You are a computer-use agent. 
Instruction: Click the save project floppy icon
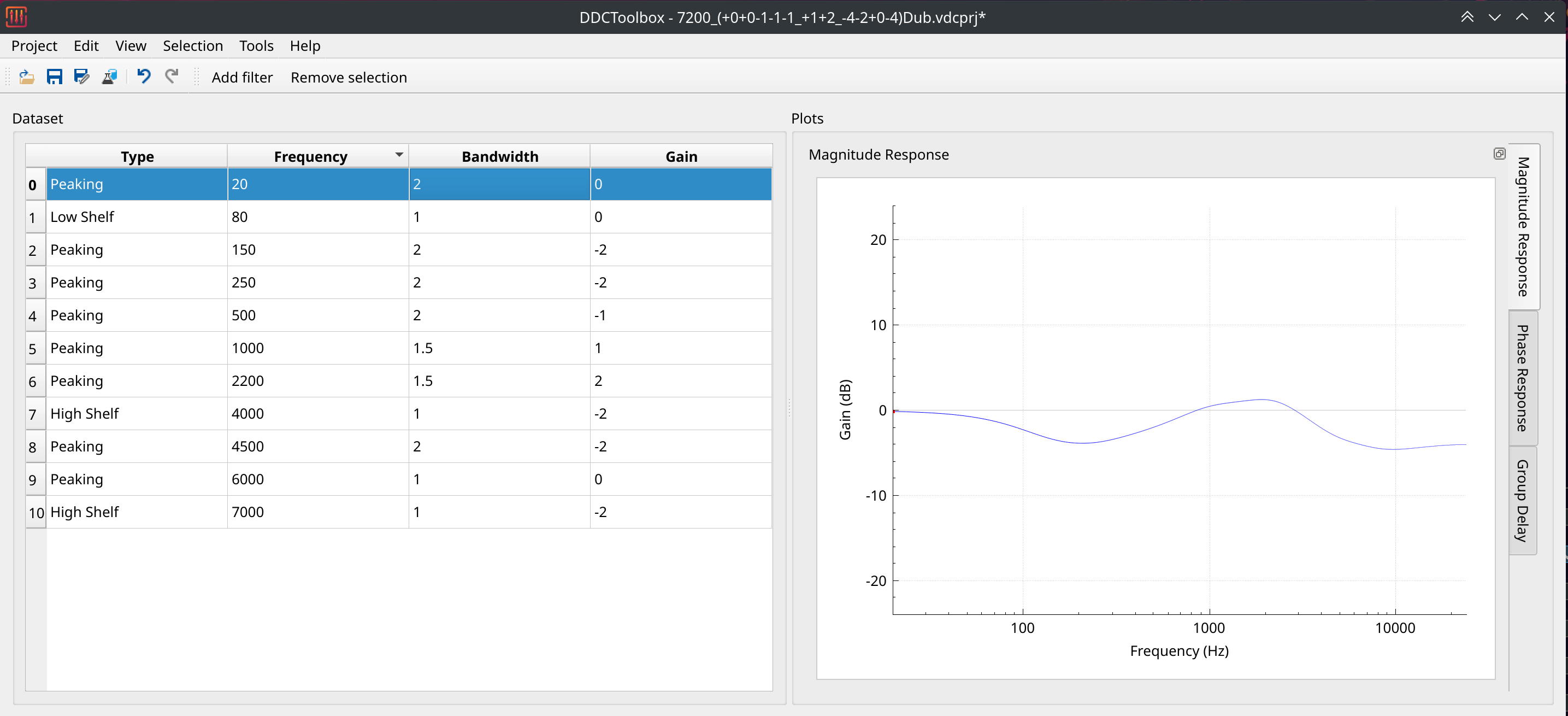click(54, 77)
